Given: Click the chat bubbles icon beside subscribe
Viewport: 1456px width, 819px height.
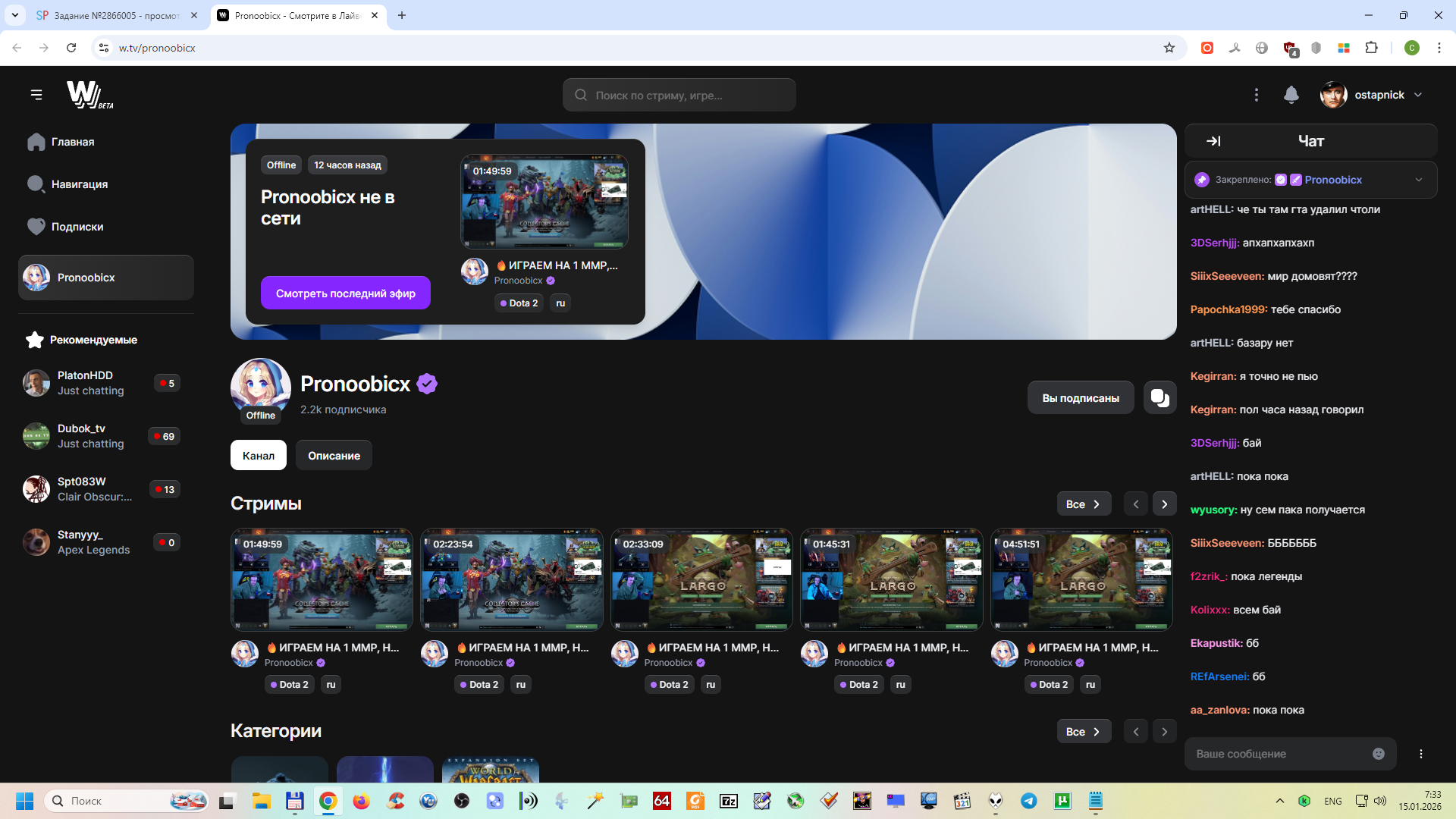Looking at the screenshot, I should point(1159,397).
